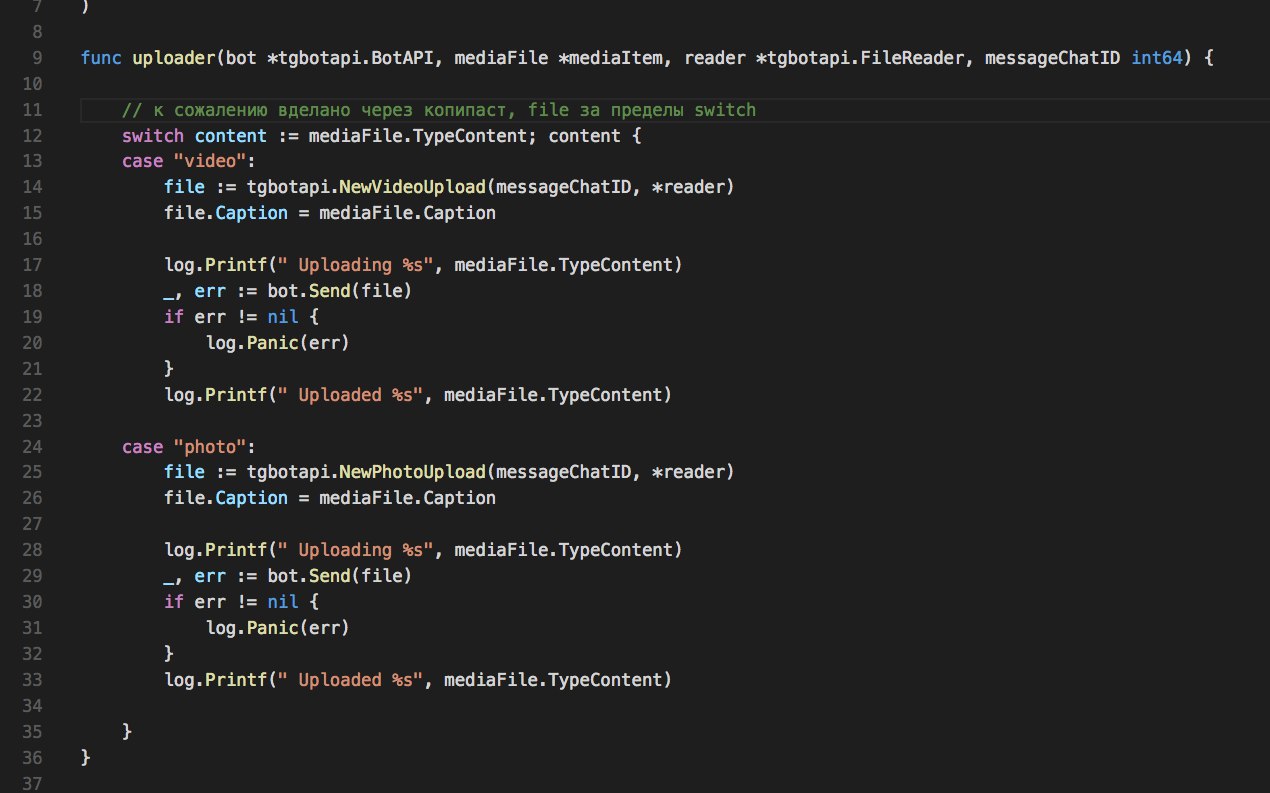This screenshot has height=793, width=1270.
Task: Click line number 9 in the gutter
Action: 37,58
